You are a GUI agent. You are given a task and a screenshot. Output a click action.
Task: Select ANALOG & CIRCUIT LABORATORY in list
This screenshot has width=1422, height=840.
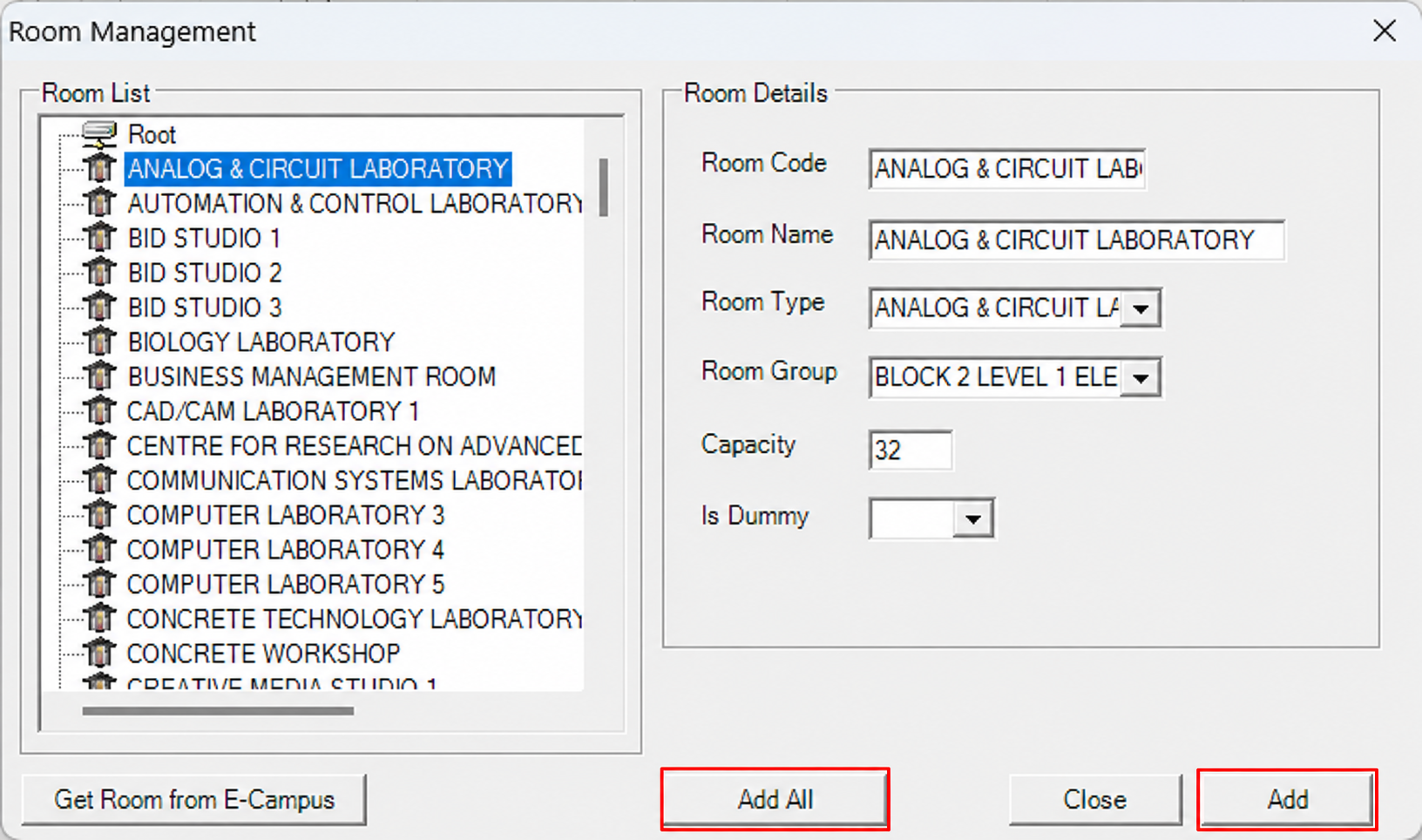(x=318, y=168)
